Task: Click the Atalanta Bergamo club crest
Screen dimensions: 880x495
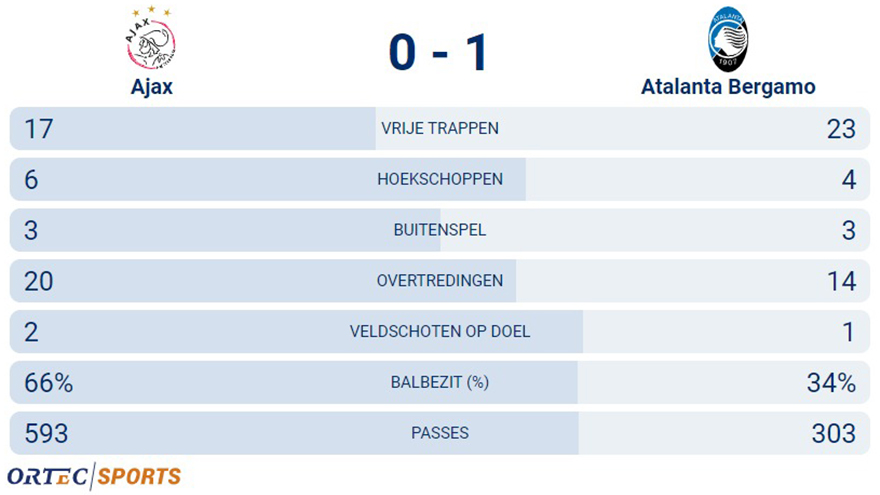Action: click(728, 39)
